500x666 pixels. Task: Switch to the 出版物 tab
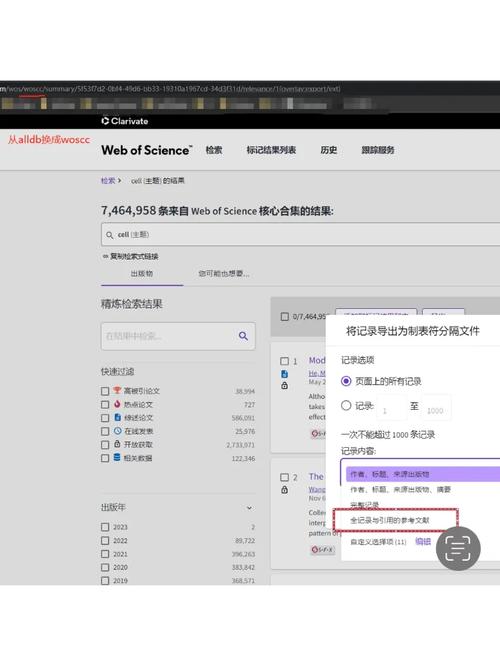[x=142, y=274]
